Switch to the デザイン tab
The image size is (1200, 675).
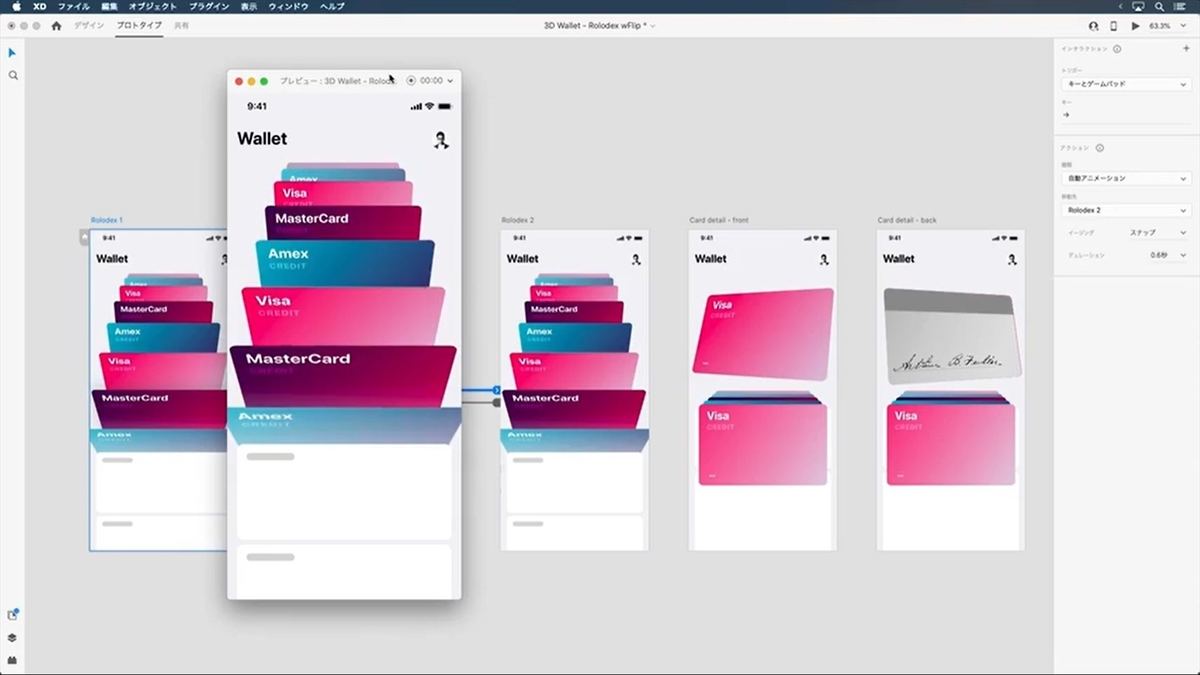[x=89, y=25]
